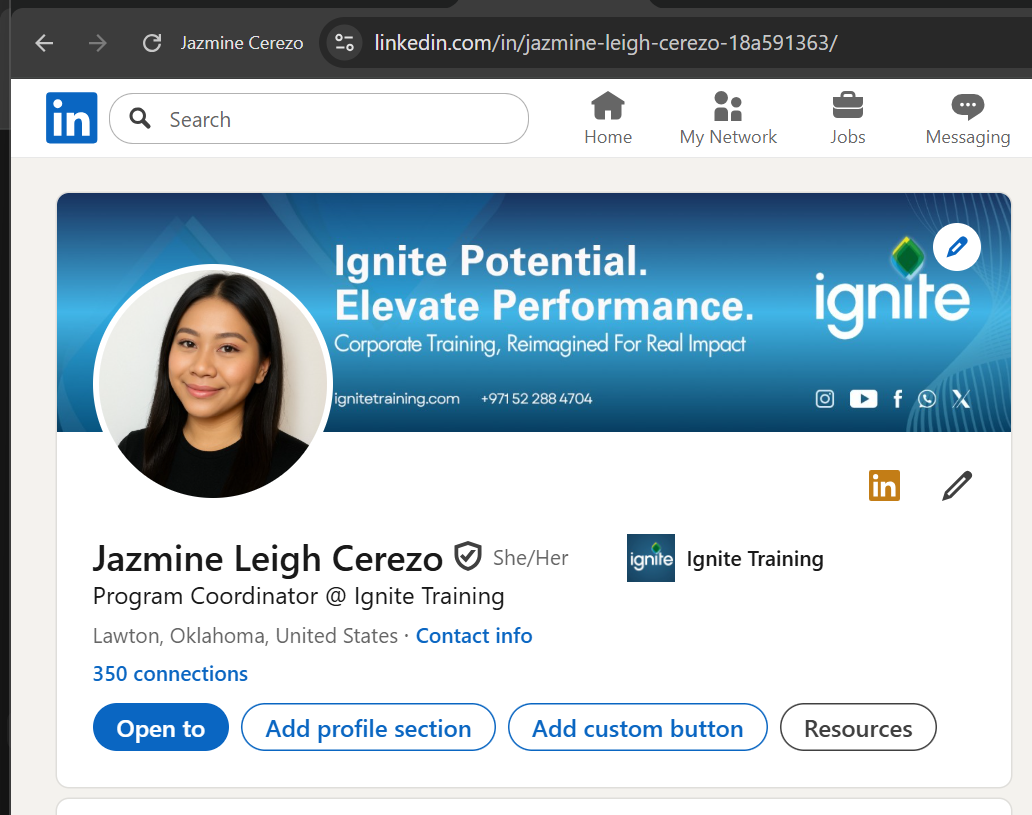Click the Ignite cover banner image

click(534, 312)
